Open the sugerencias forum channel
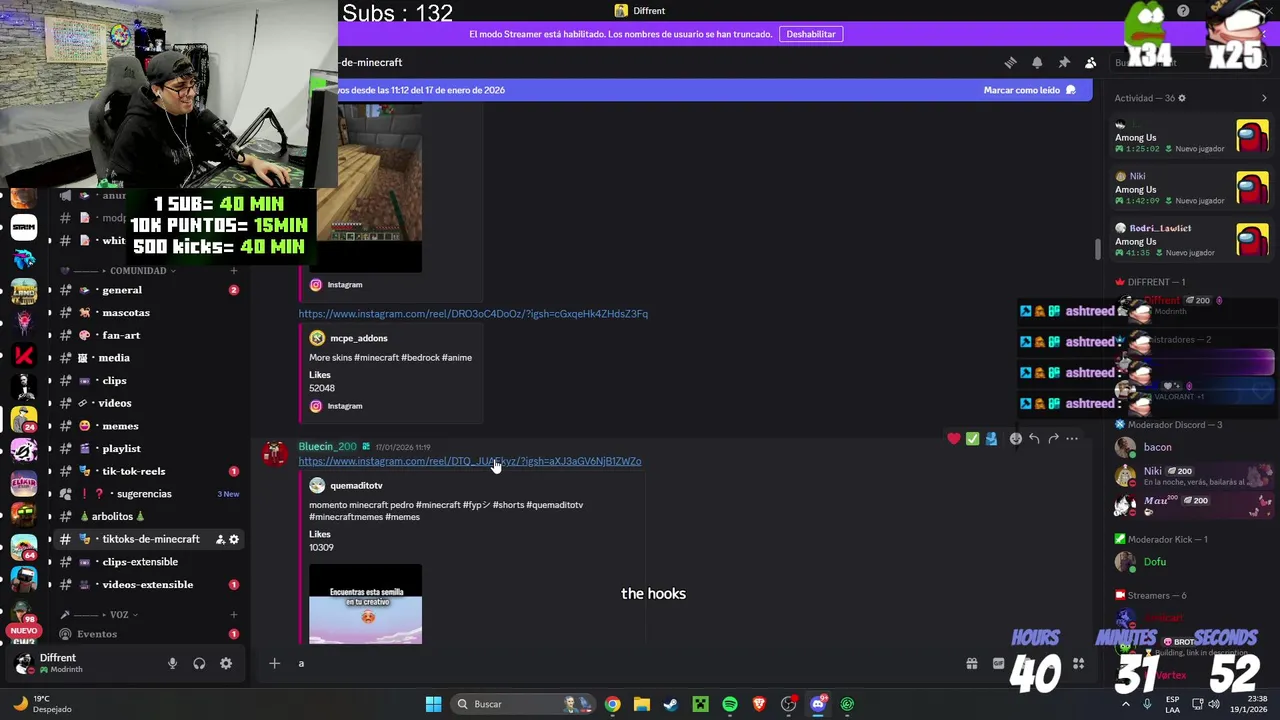The image size is (1280, 720). (145, 494)
